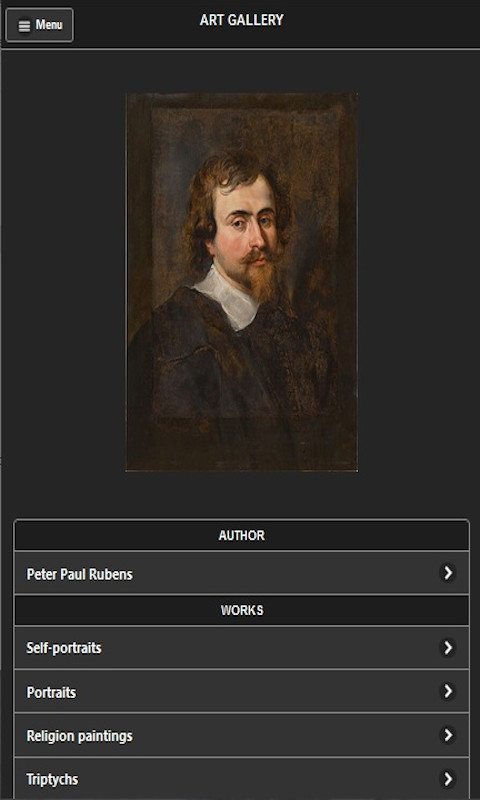
Task: Select the Portraits works category
Action: 241,691
